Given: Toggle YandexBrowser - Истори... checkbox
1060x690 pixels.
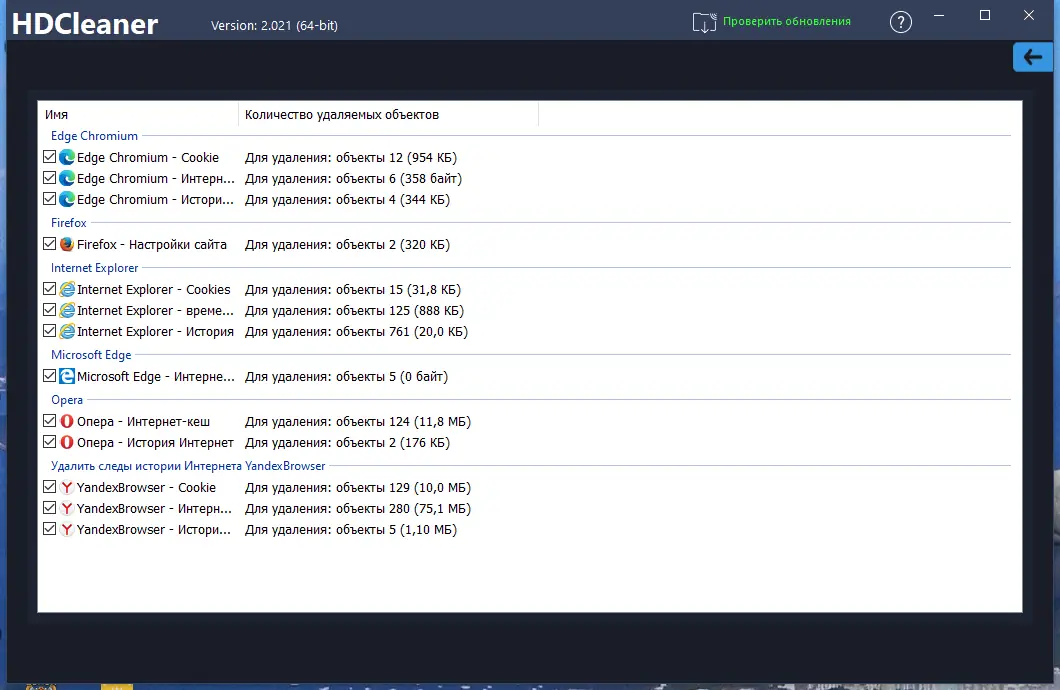Looking at the screenshot, I should tap(49, 528).
